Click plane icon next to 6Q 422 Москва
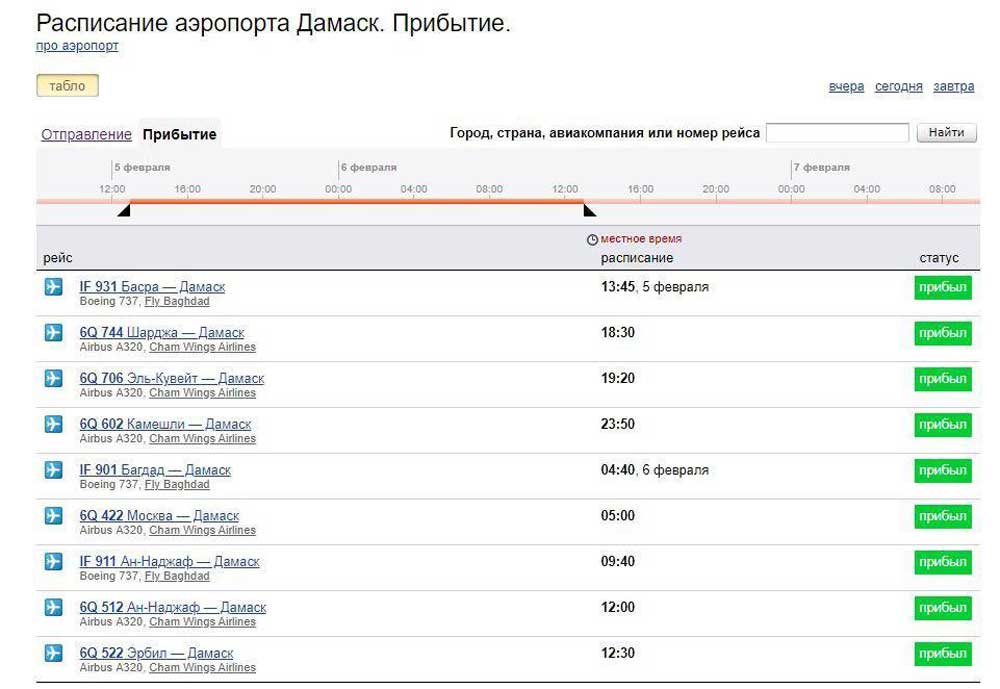The width and height of the screenshot is (1000, 689). (x=54, y=515)
